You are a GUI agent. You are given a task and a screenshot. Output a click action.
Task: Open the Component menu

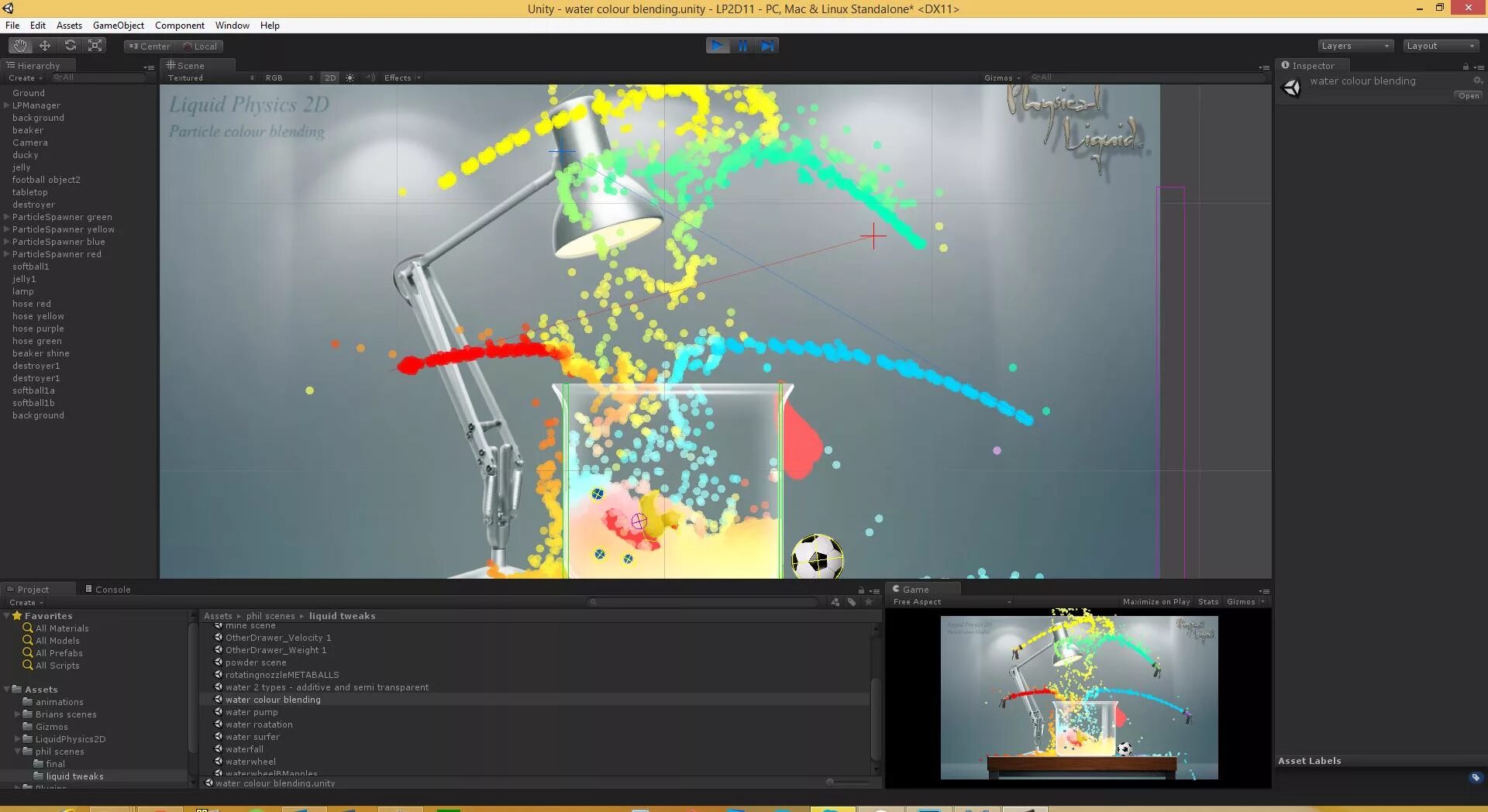tap(179, 26)
